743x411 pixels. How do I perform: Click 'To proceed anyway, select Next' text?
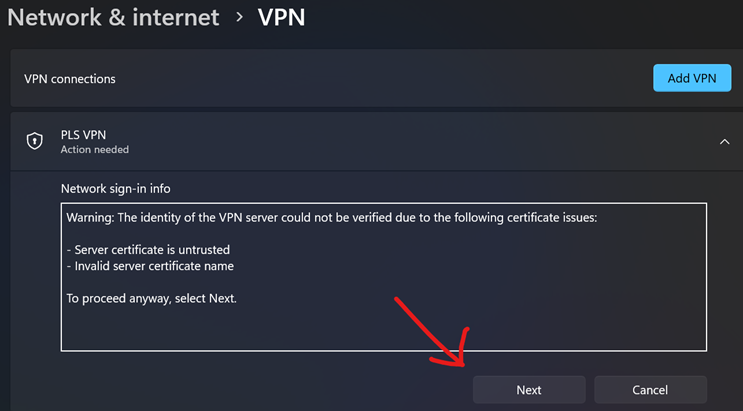point(151,298)
